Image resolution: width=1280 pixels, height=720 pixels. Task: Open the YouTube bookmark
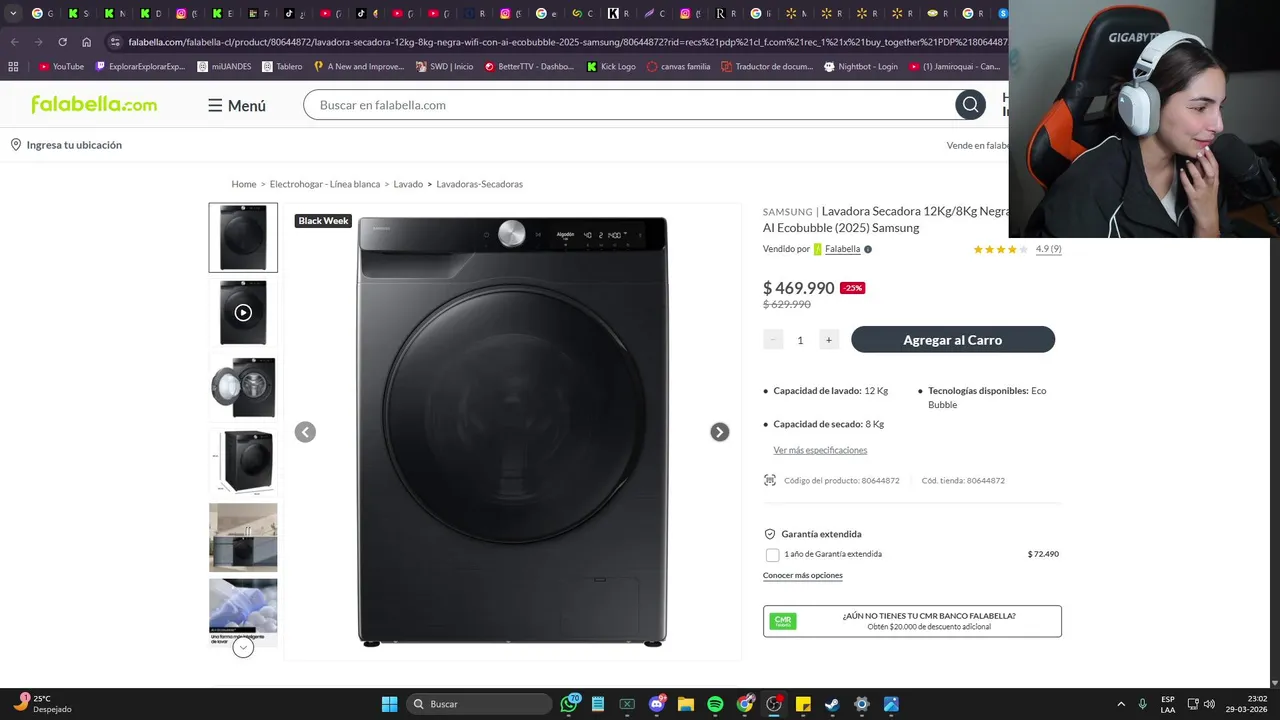tap(61, 67)
